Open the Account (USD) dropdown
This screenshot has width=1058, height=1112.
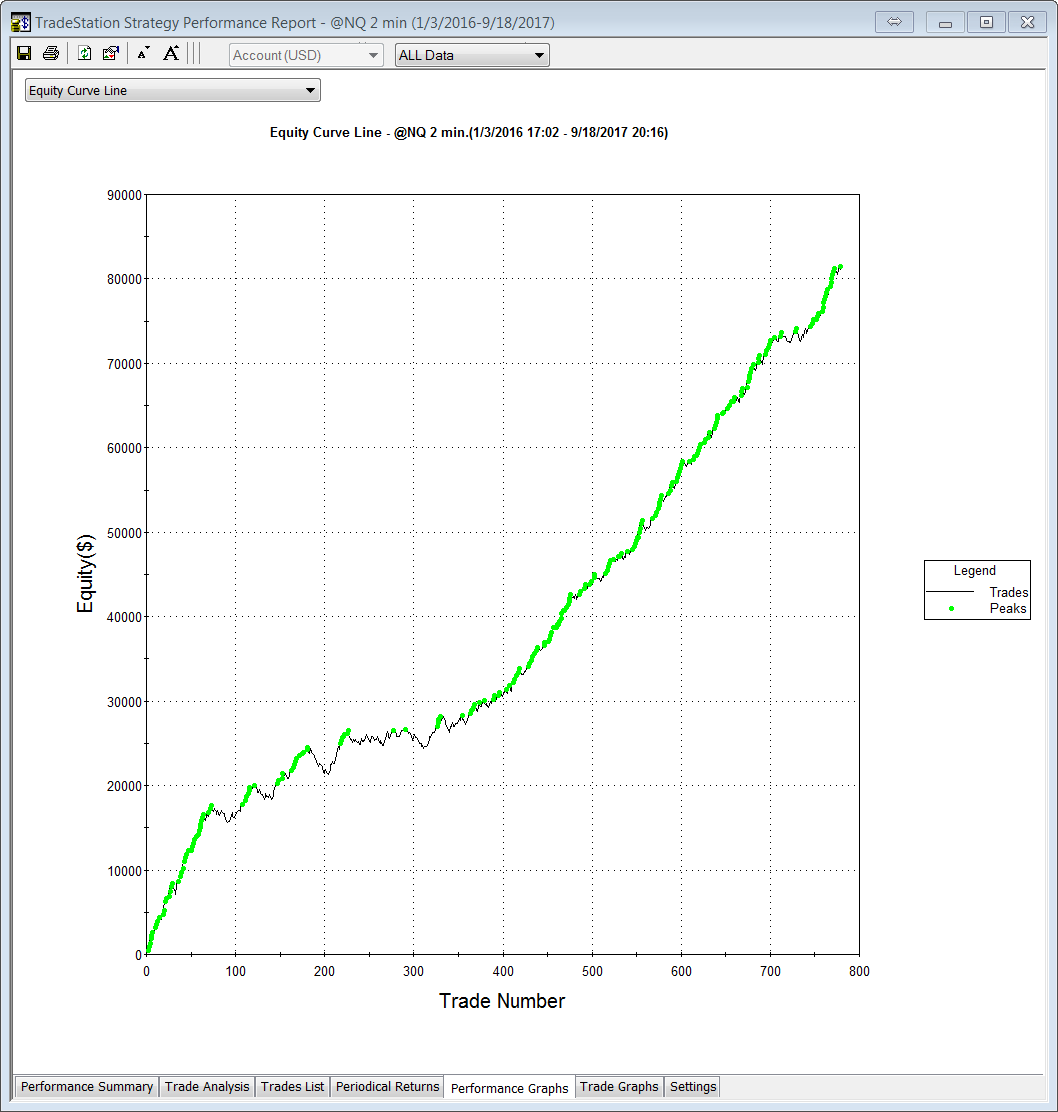point(306,55)
